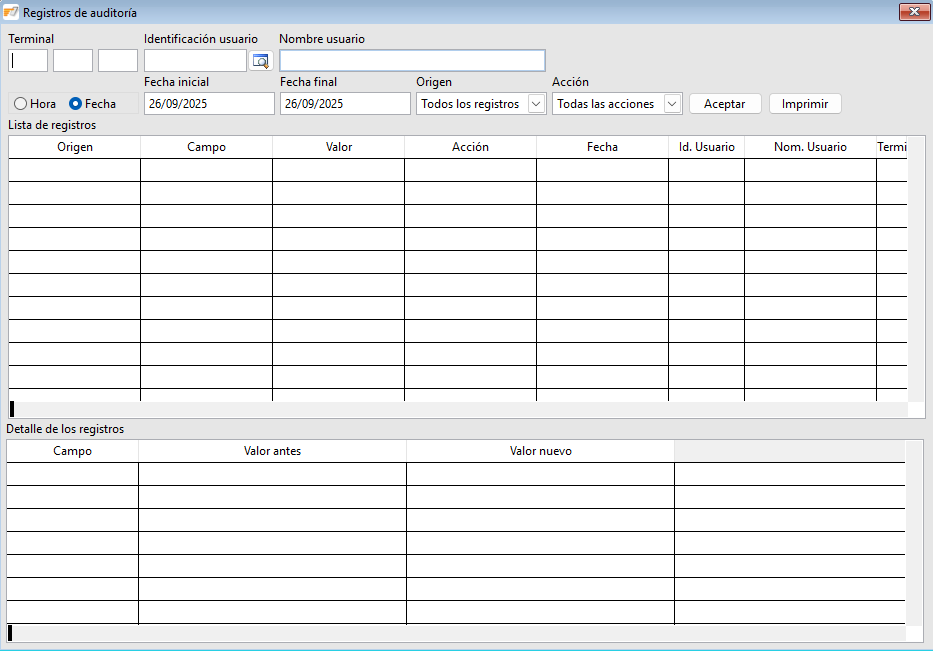Screen dimensions: 933x651
Task: Click the Valor nuevo column header
Action: 540,451
